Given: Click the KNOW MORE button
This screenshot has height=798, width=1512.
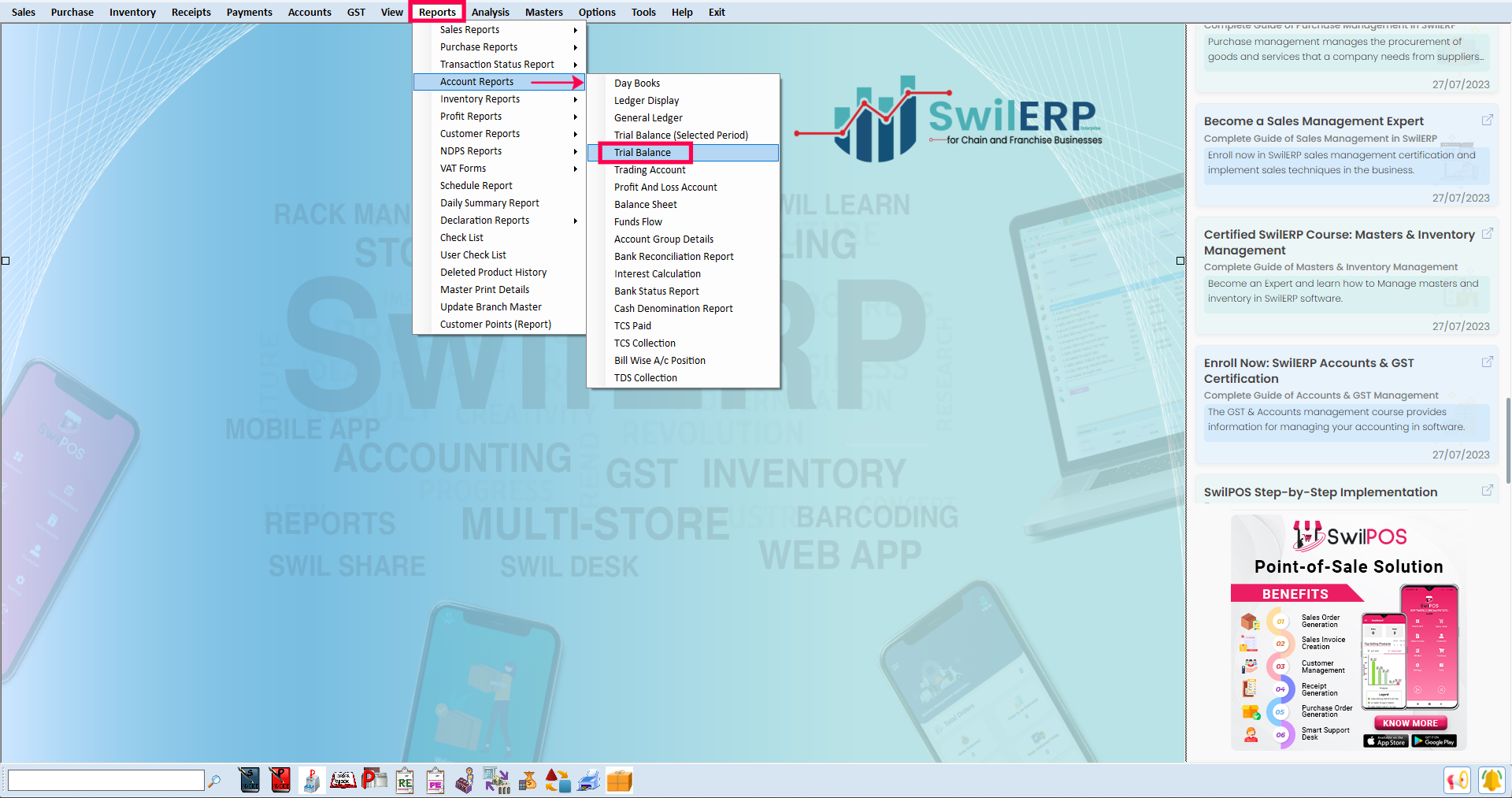Looking at the screenshot, I should point(1410,723).
